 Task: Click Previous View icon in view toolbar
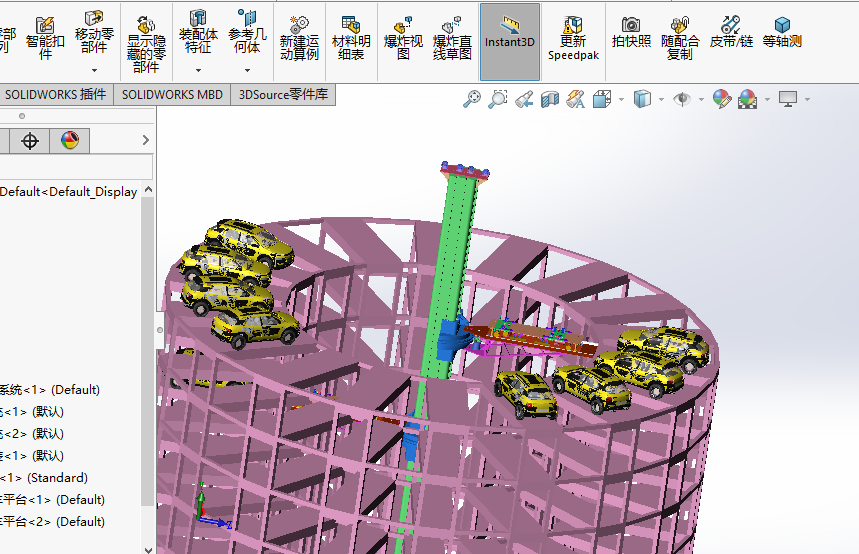click(524, 99)
